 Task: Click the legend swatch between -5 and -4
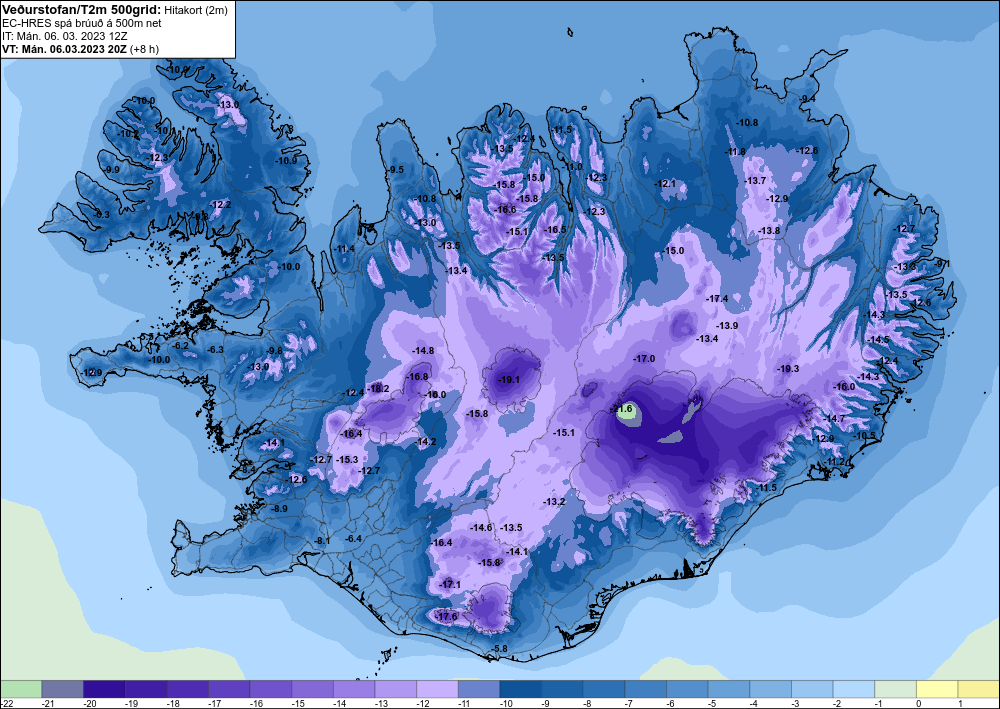pos(728,689)
